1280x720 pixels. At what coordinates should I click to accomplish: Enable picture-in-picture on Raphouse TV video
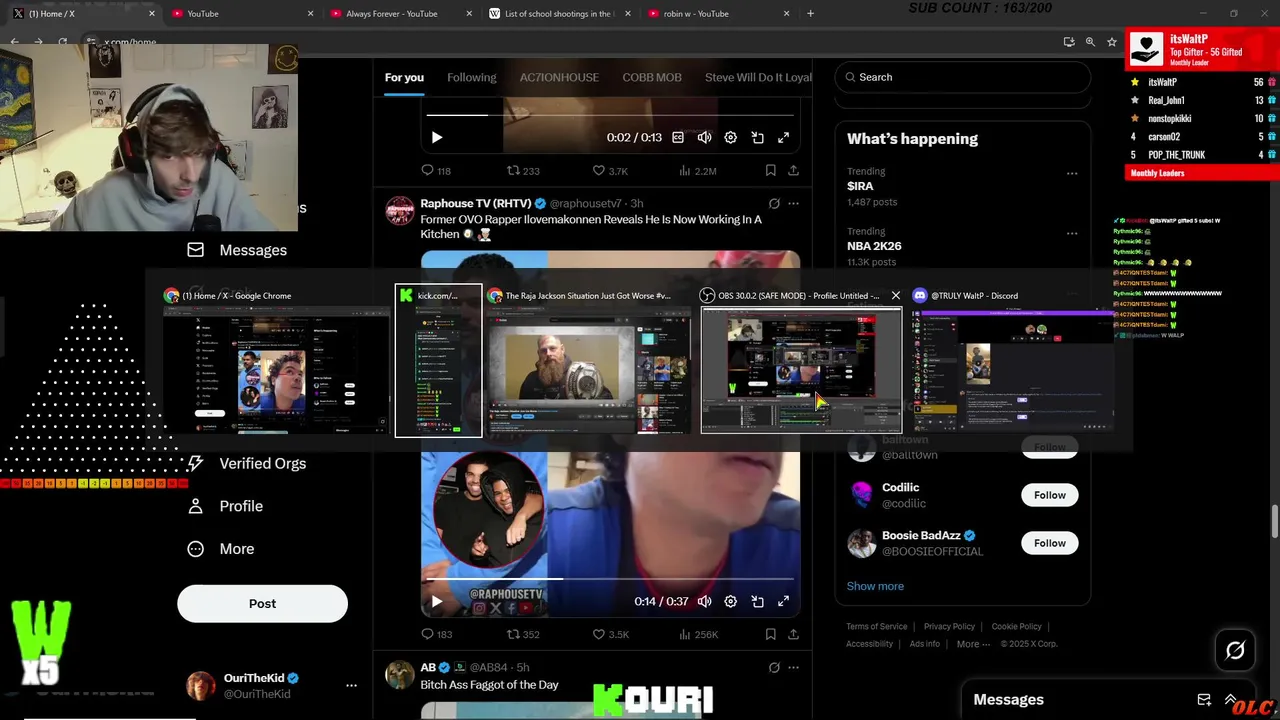pyautogui.click(x=757, y=601)
